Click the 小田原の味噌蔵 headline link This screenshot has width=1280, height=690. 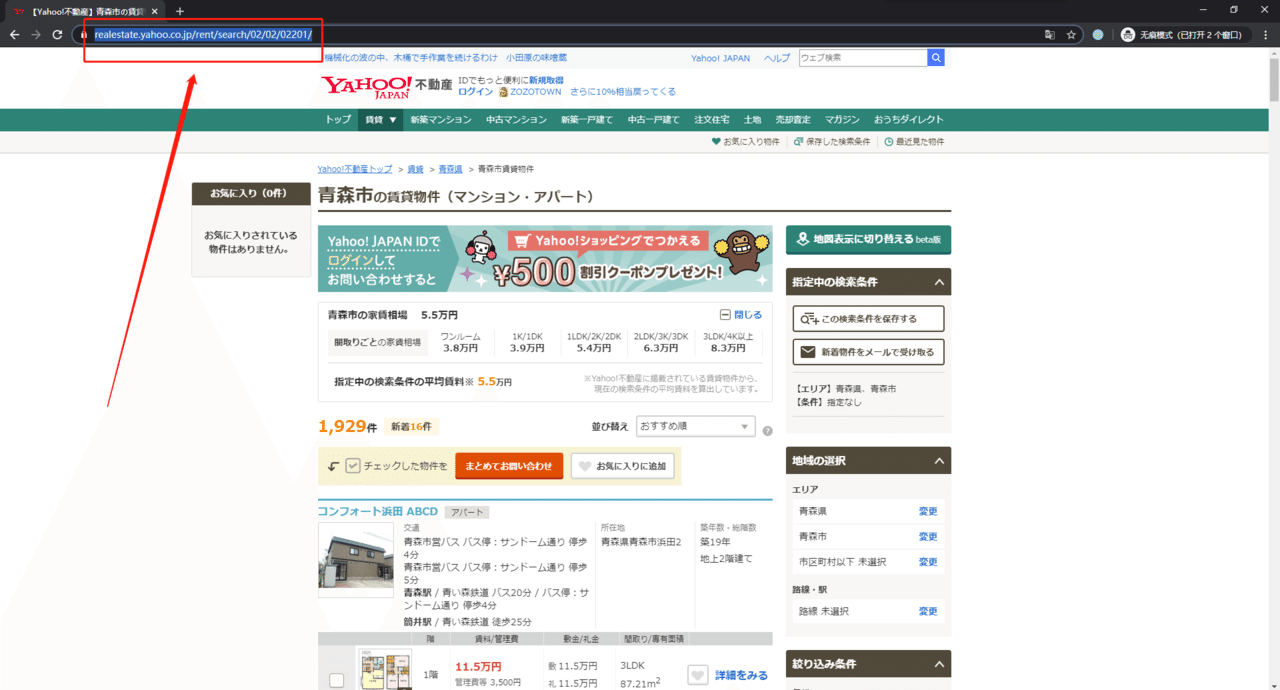[x=536, y=58]
